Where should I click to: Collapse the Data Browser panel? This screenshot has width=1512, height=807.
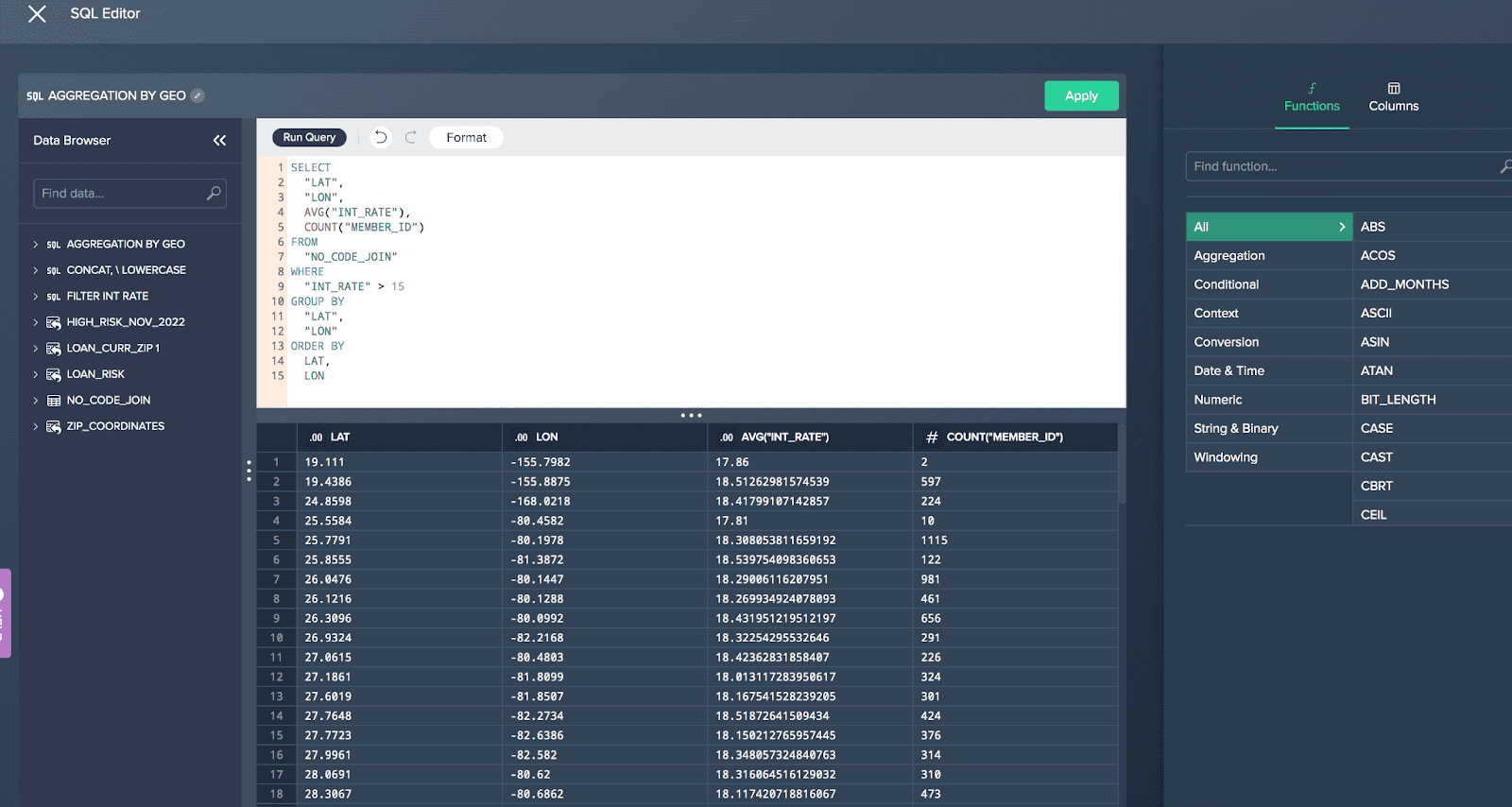coord(219,140)
